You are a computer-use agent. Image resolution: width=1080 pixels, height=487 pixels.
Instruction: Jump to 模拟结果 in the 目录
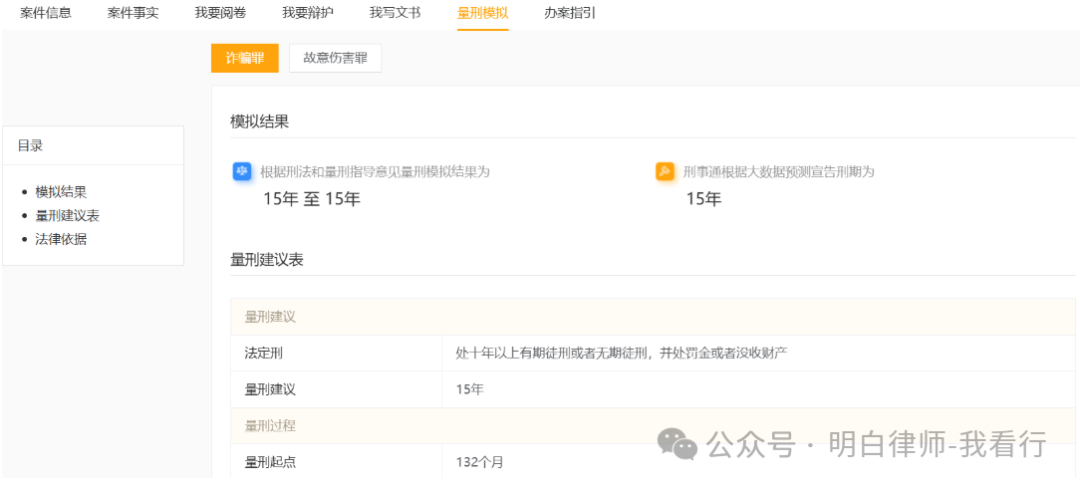(x=61, y=192)
